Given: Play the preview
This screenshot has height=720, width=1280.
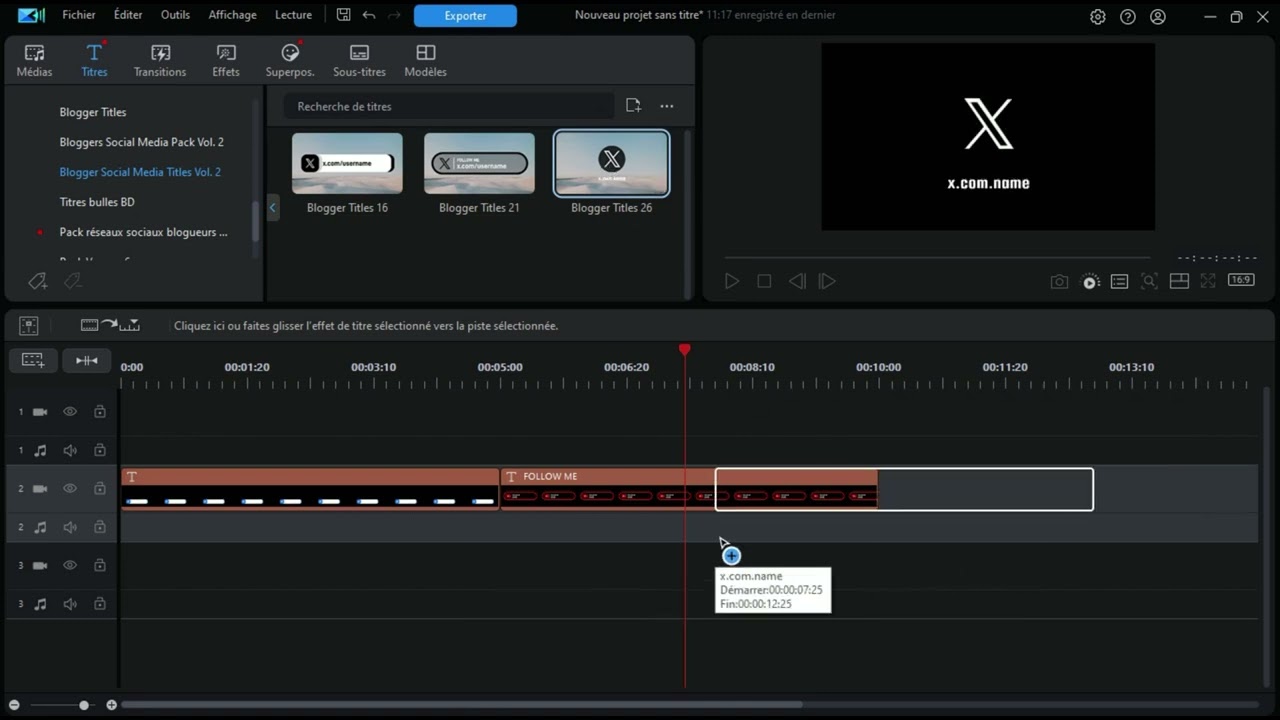Looking at the screenshot, I should 732,282.
